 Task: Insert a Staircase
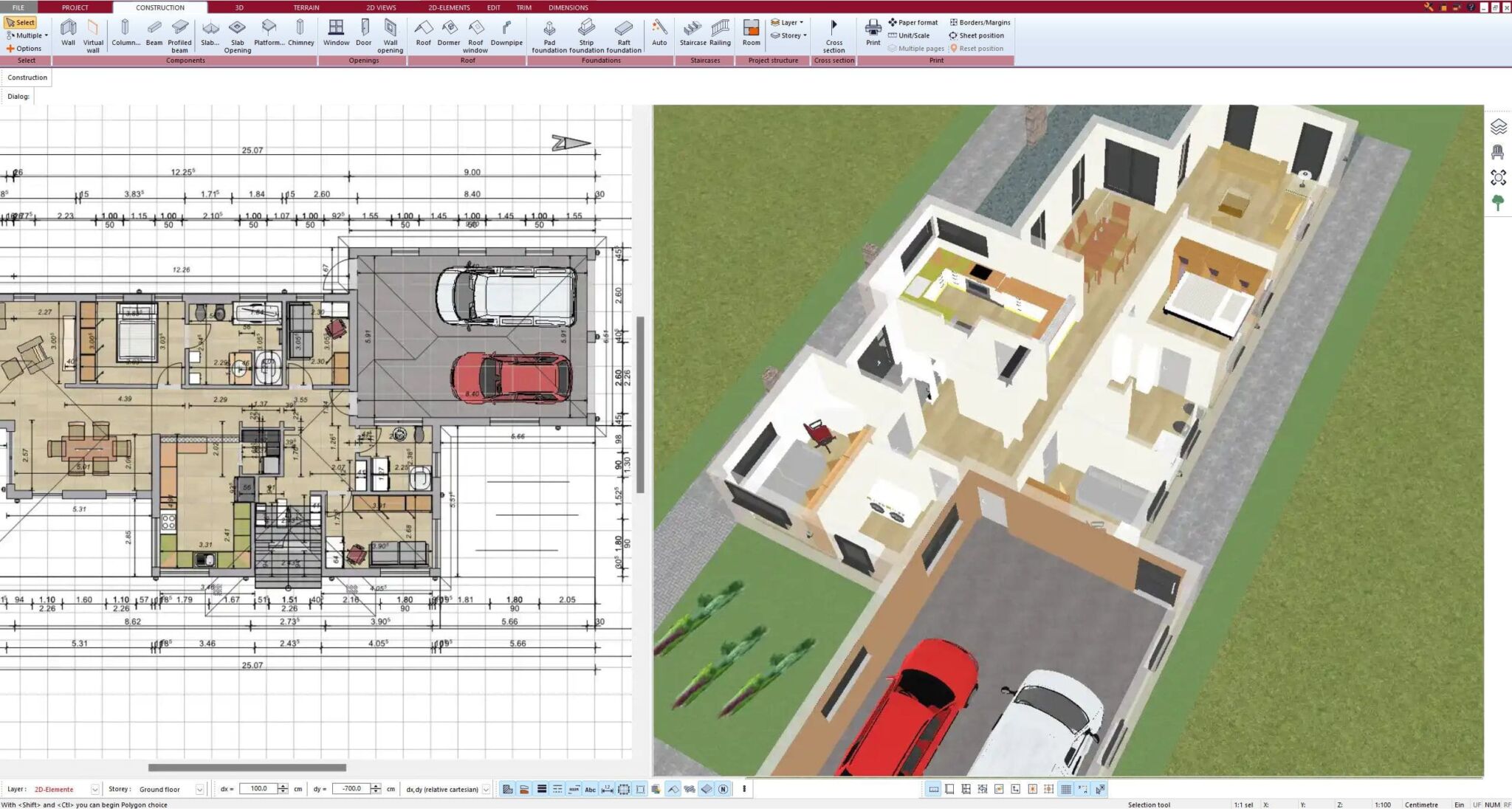(693, 31)
